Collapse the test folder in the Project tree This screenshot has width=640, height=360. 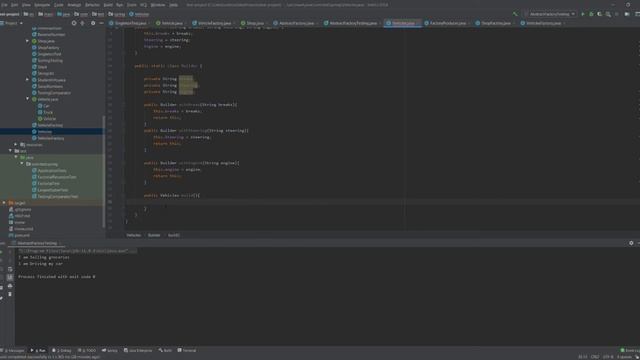pyautogui.click(x=10, y=151)
